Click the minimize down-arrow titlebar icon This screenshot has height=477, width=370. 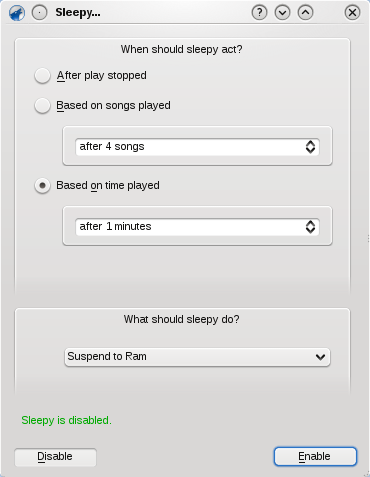tap(282, 13)
